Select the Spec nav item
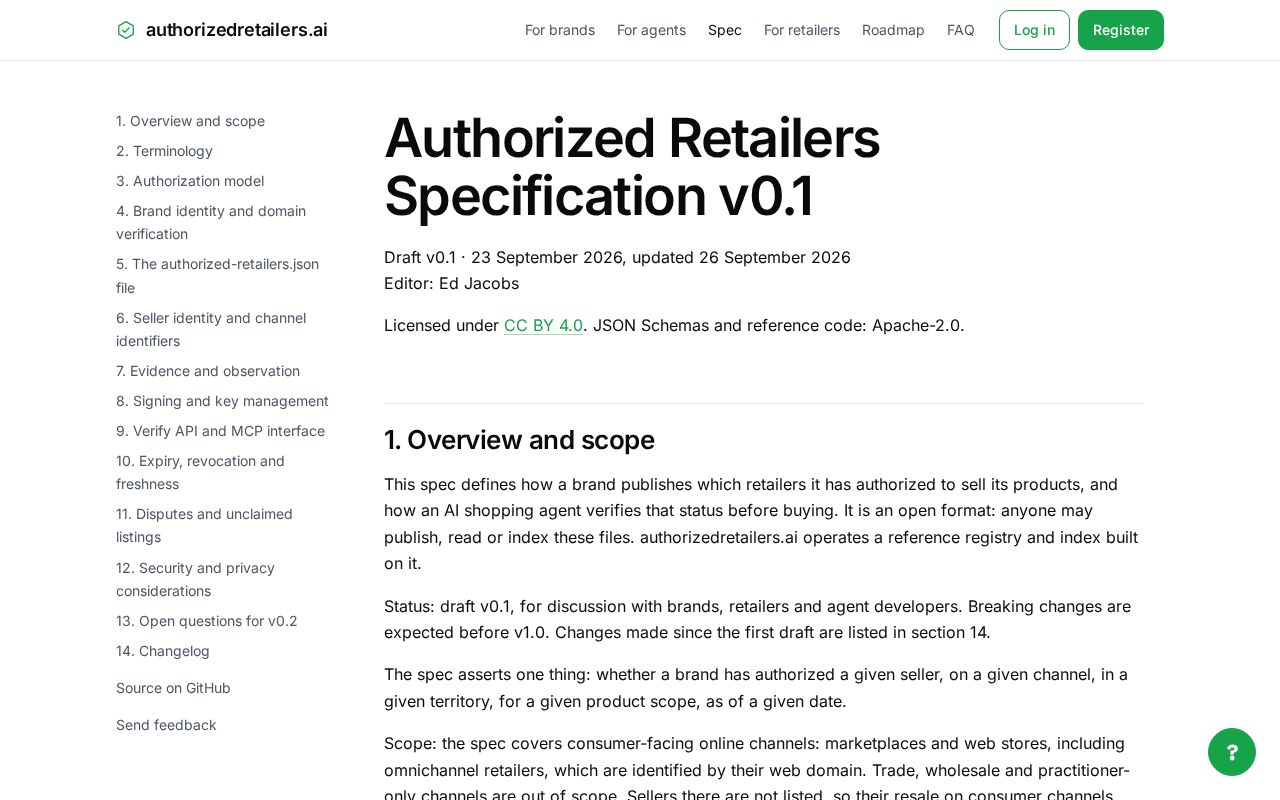Viewport: 1280px width, 800px height. (x=725, y=30)
